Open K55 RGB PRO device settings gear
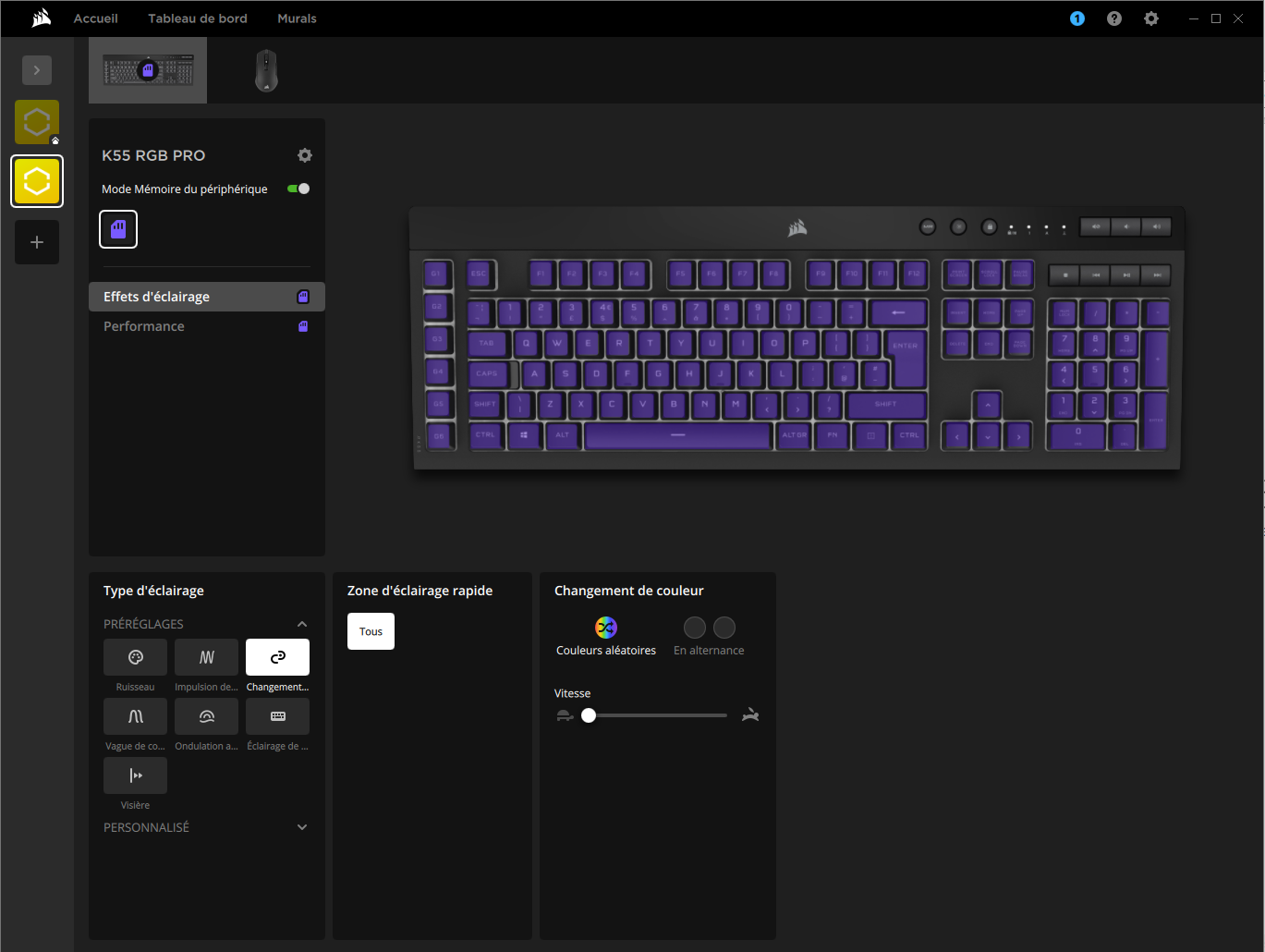The width and height of the screenshot is (1265, 952). tap(305, 155)
